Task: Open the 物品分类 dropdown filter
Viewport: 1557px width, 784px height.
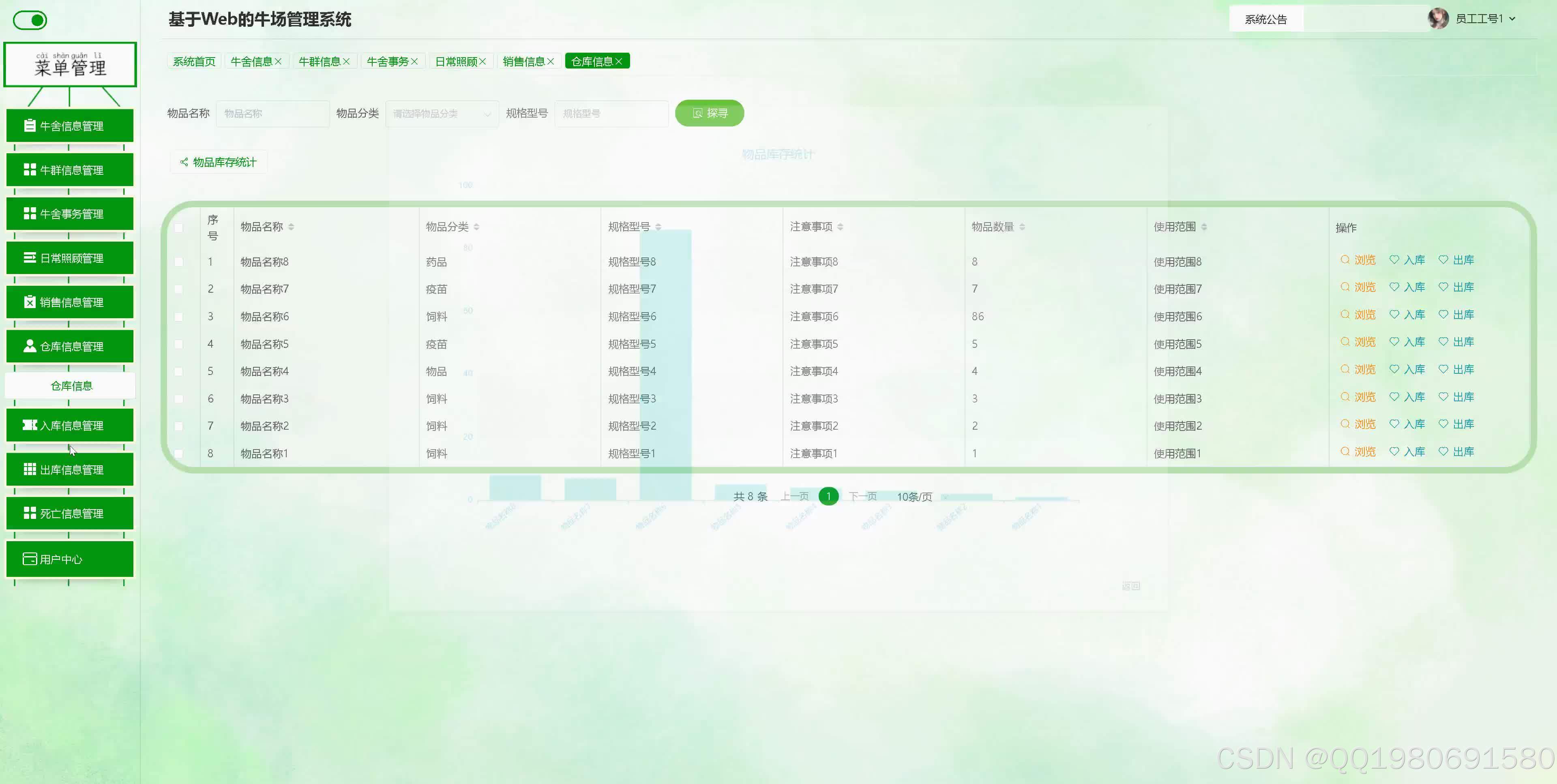Action: click(x=442, y=114)
